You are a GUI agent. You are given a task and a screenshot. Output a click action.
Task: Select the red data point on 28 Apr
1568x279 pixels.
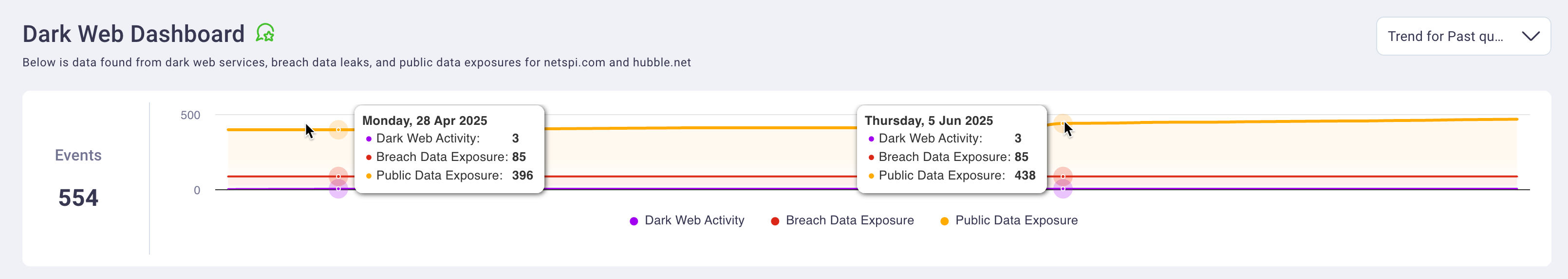[x=338, y=177]
